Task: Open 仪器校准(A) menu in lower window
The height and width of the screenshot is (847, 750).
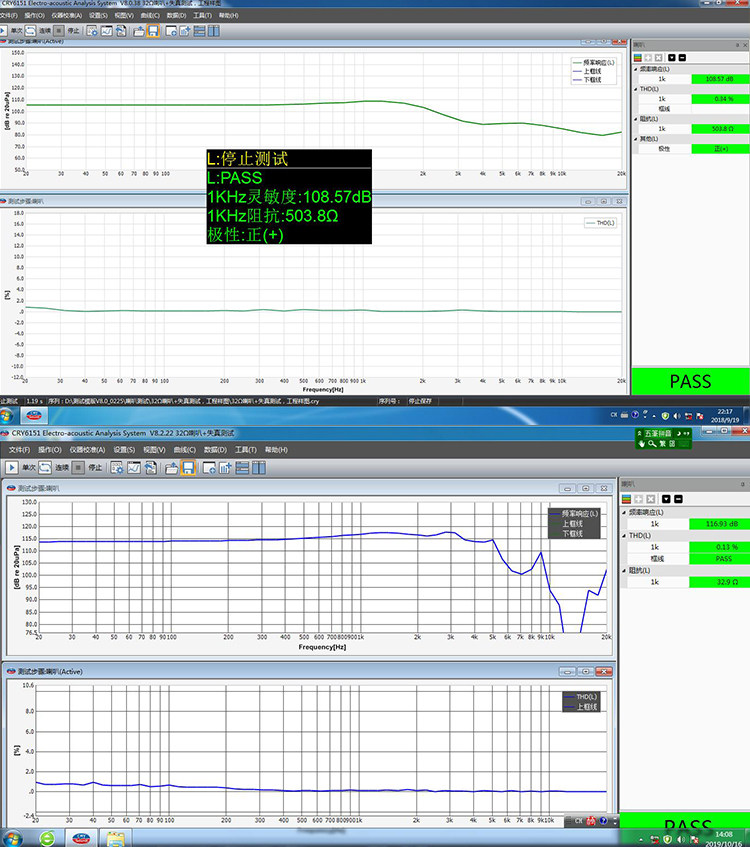Action: [87, 449]
